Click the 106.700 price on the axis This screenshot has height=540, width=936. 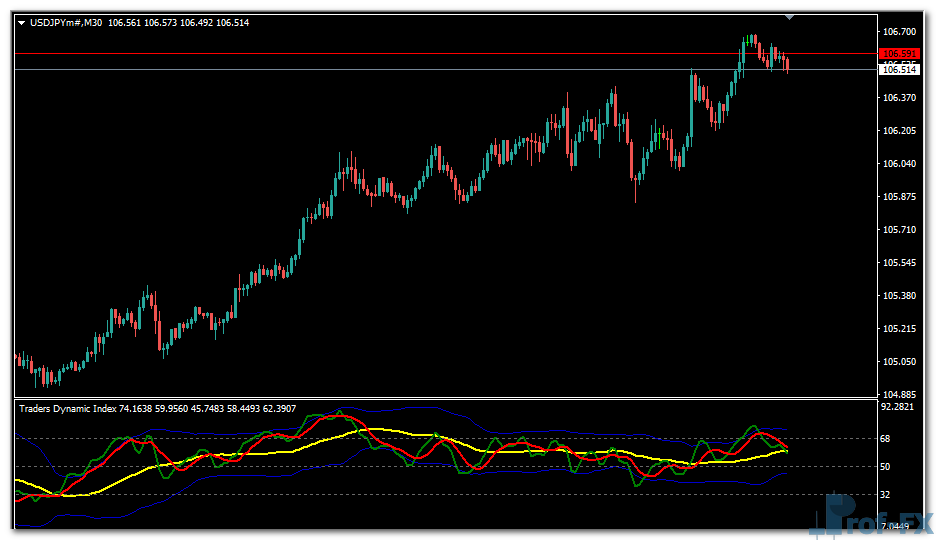click(899, 32)
